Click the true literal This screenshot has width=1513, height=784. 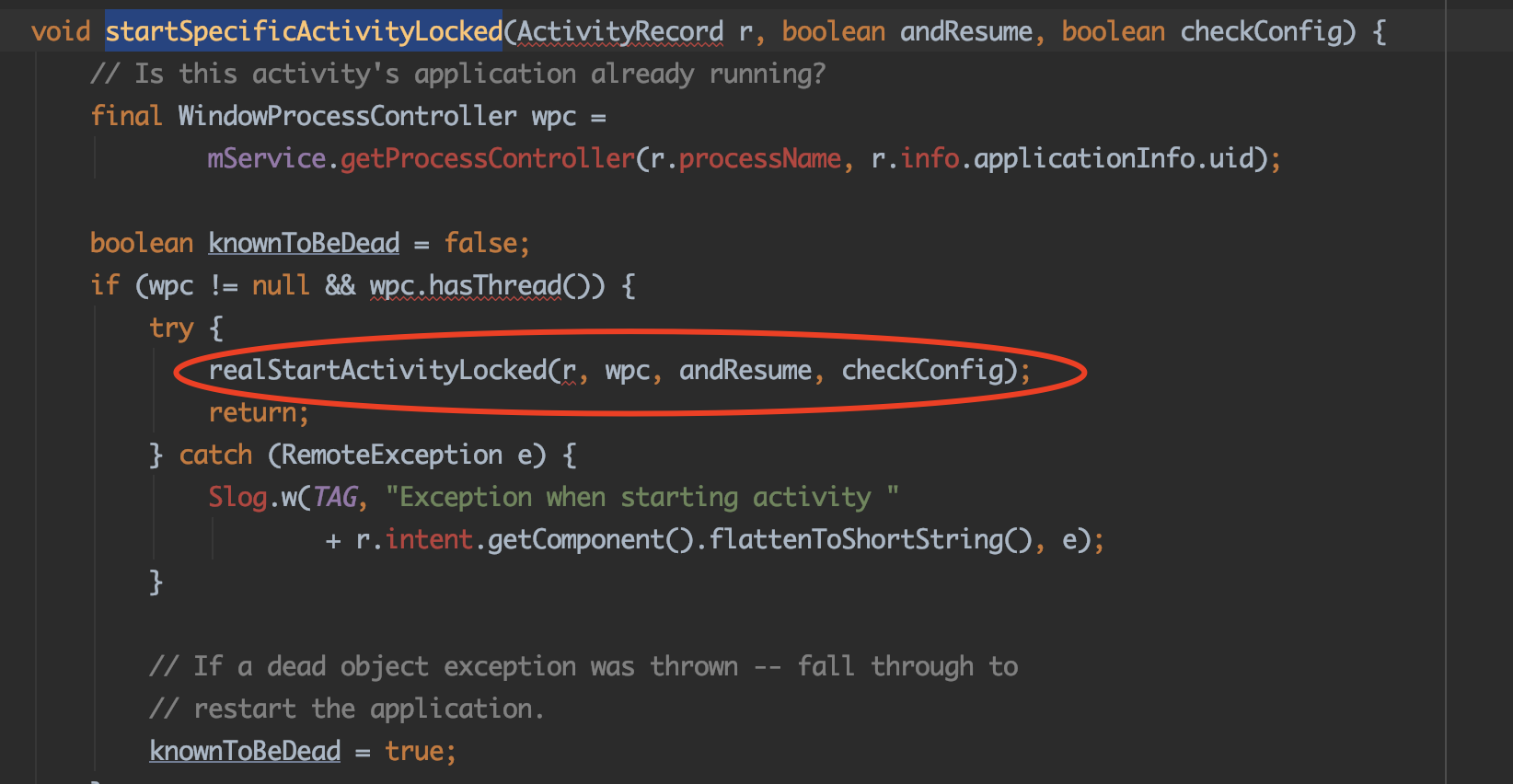tap(414, 751)
